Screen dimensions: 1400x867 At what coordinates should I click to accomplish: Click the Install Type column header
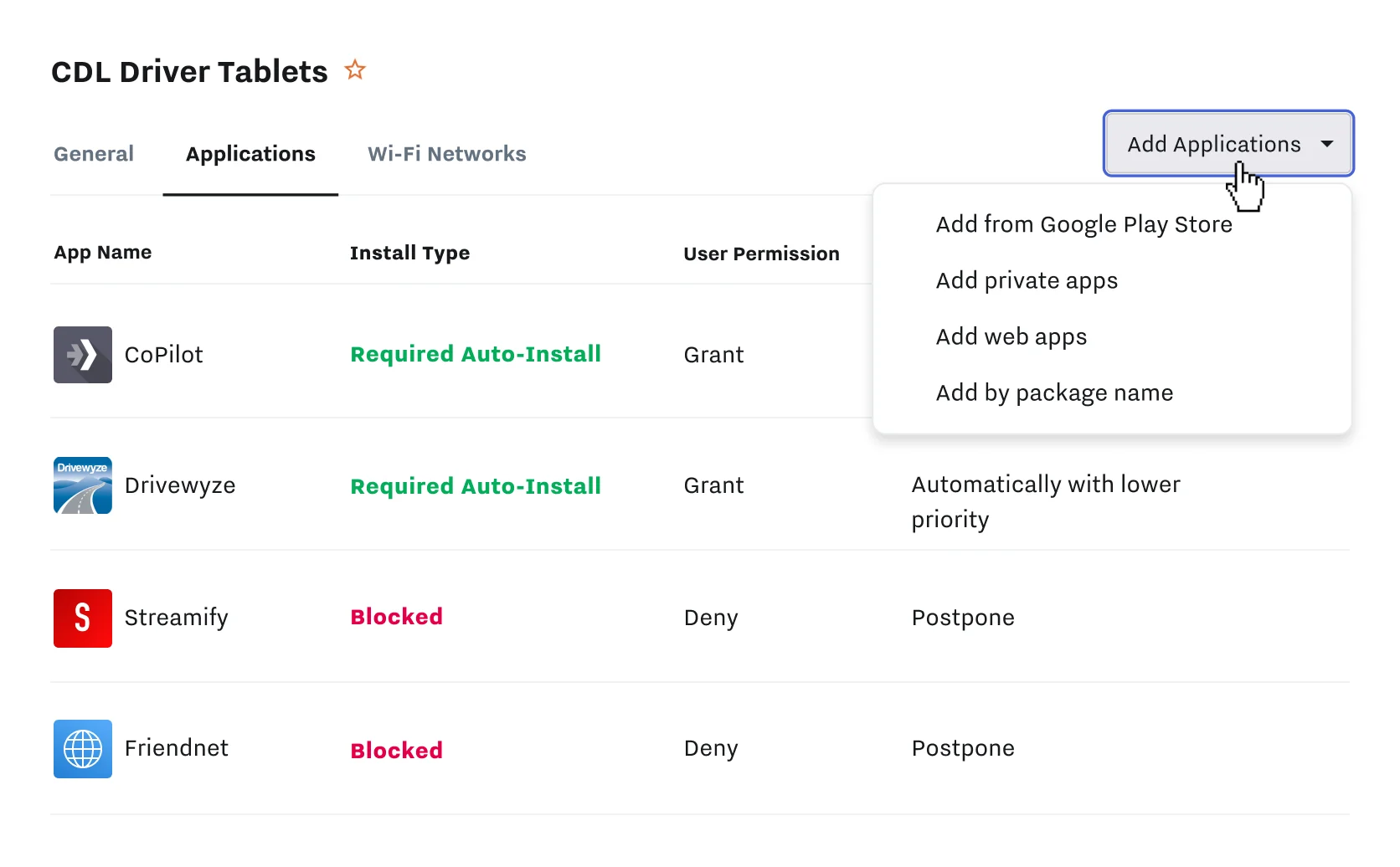click(409, 253)
